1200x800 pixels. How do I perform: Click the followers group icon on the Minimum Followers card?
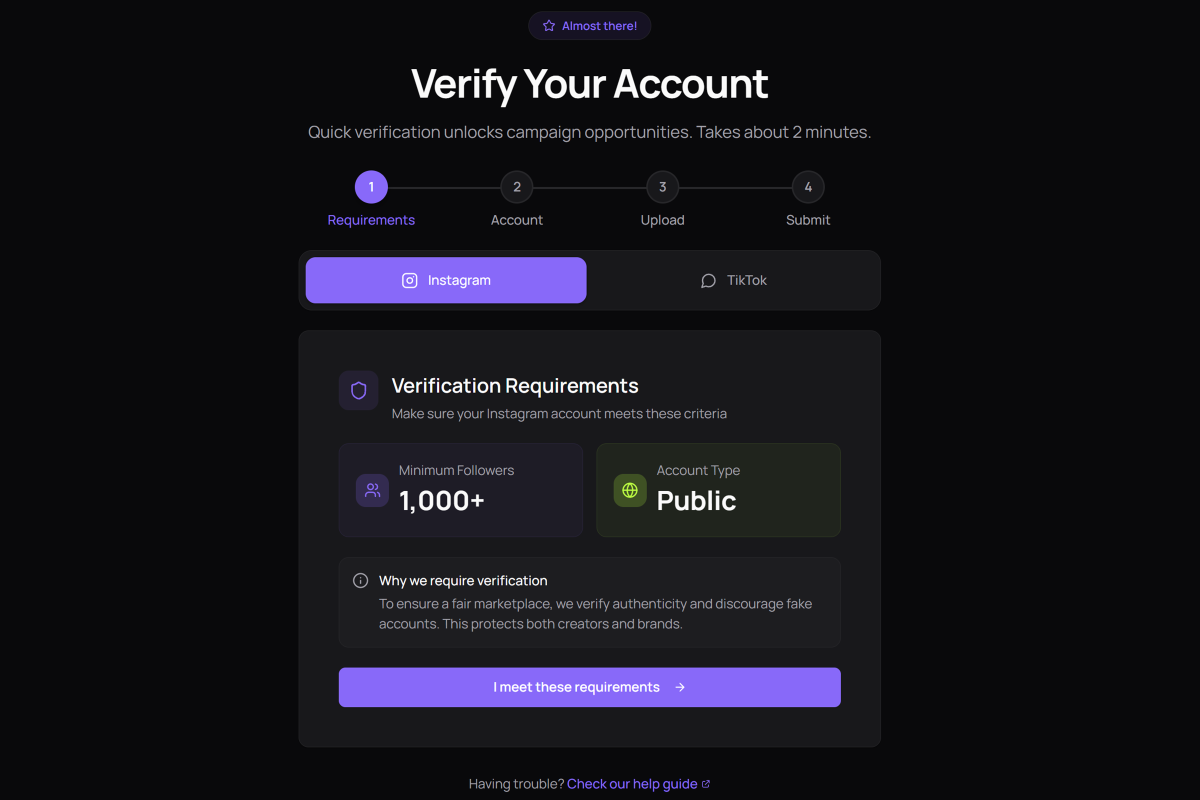pos(372,490)
